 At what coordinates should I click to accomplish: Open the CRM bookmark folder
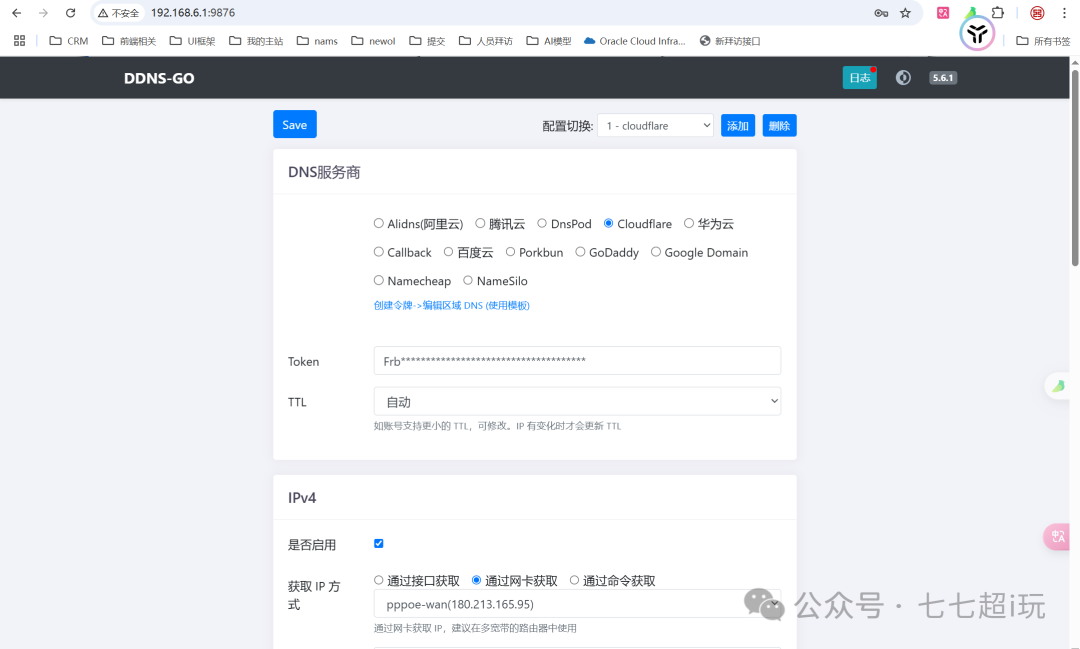pyautogui.click(x=68, y=41)
